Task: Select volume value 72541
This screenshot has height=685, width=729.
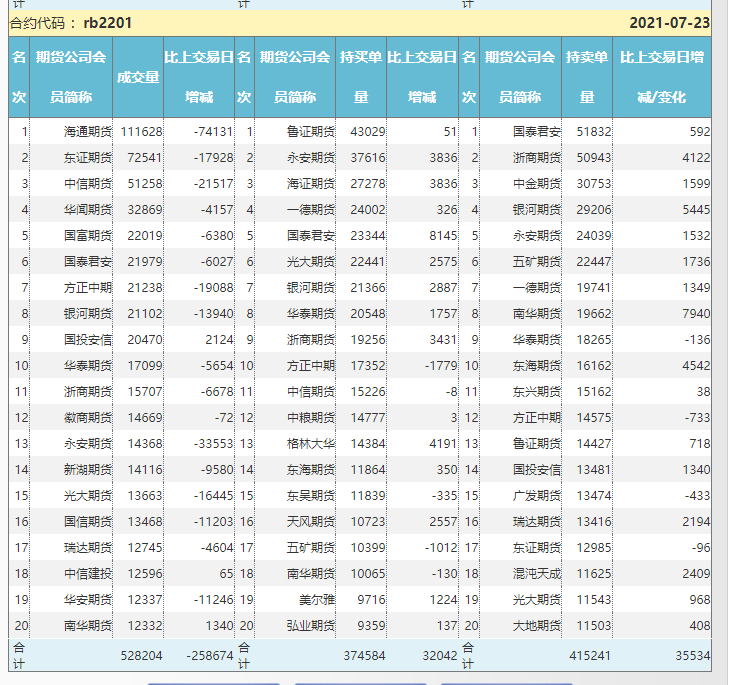Action: click(145, 158)
